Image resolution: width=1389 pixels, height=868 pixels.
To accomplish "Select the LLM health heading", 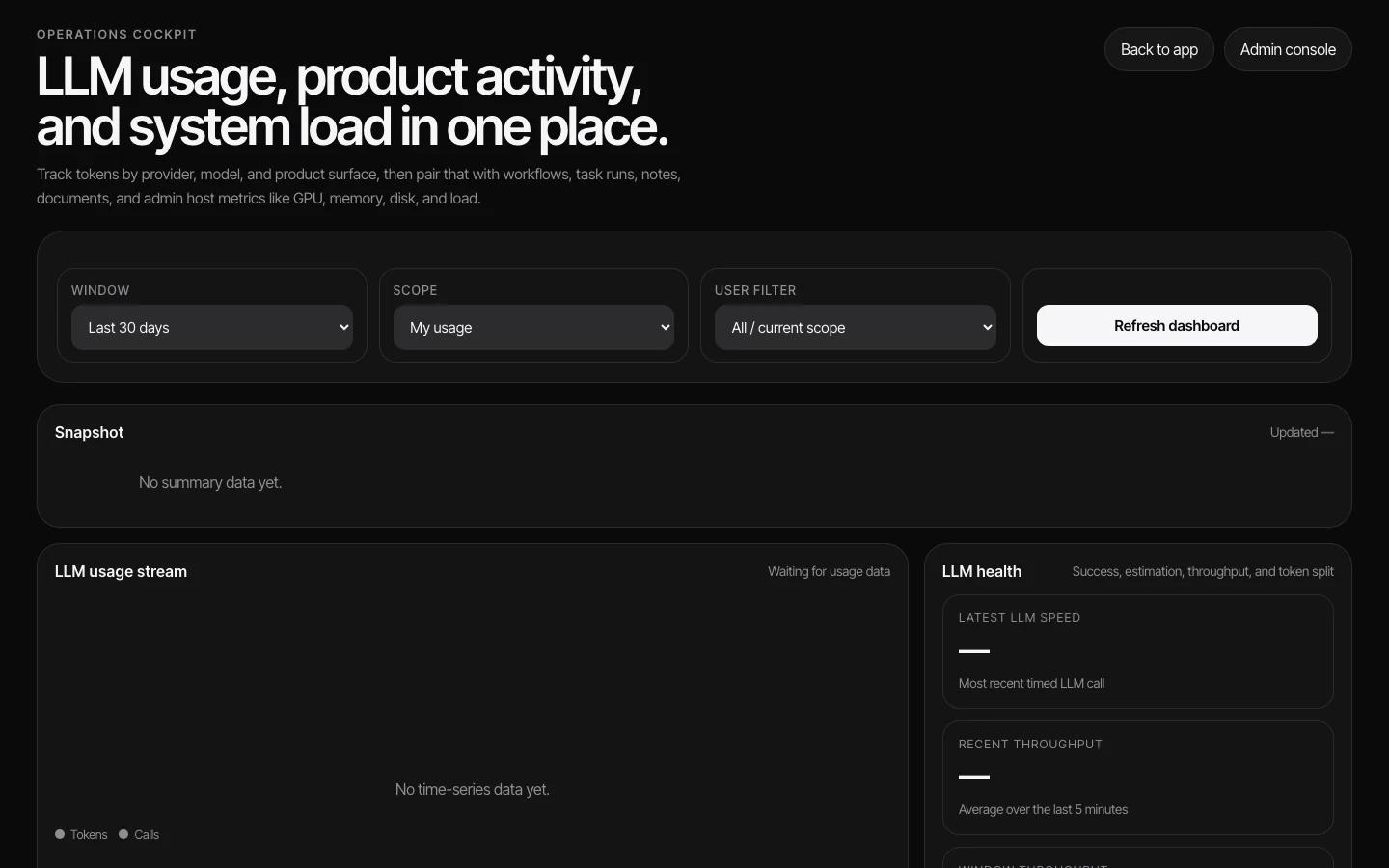I will pos(982,571).
